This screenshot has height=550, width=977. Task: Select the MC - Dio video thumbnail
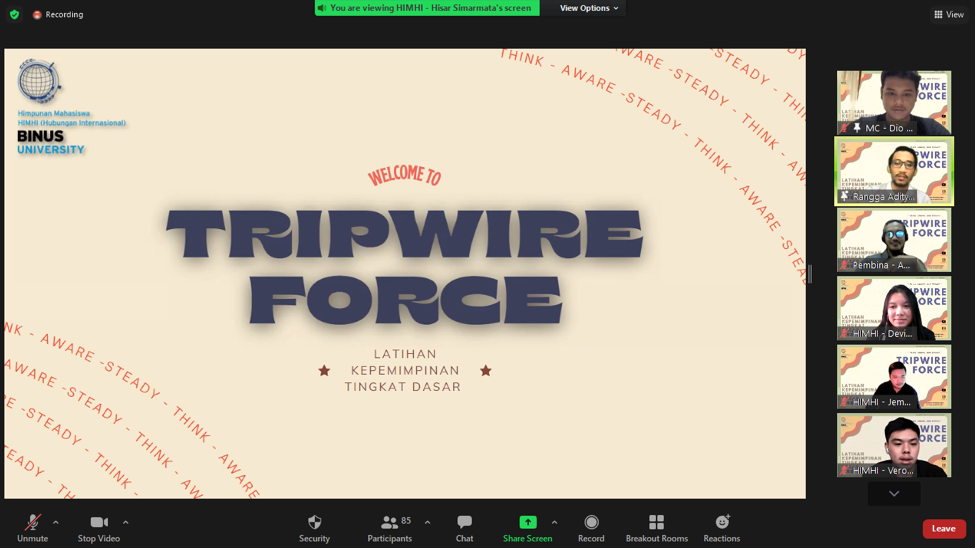(x=893, y=102)
